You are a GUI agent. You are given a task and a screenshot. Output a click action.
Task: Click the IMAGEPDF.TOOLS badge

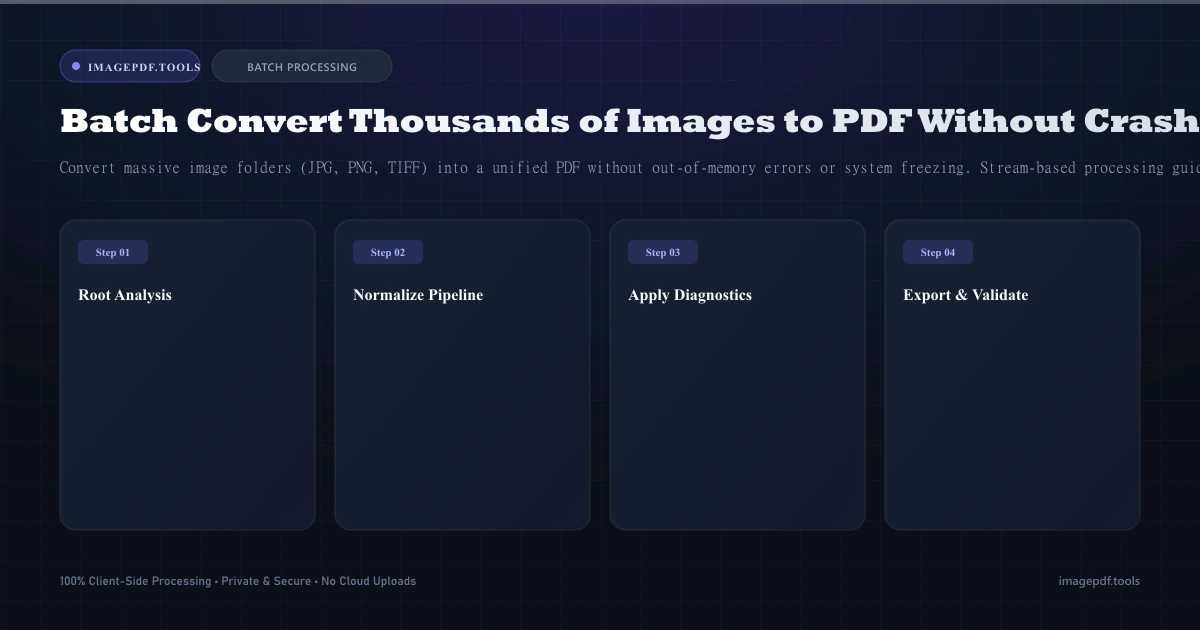tap(130, 66)
